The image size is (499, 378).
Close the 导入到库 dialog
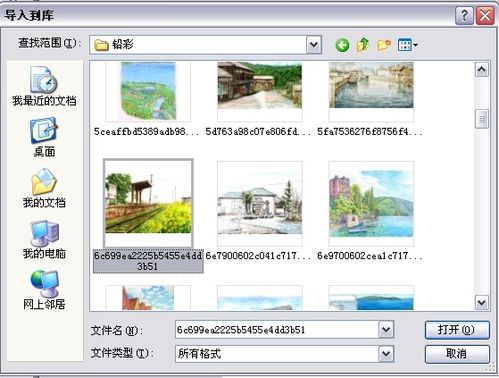(485, 15)
